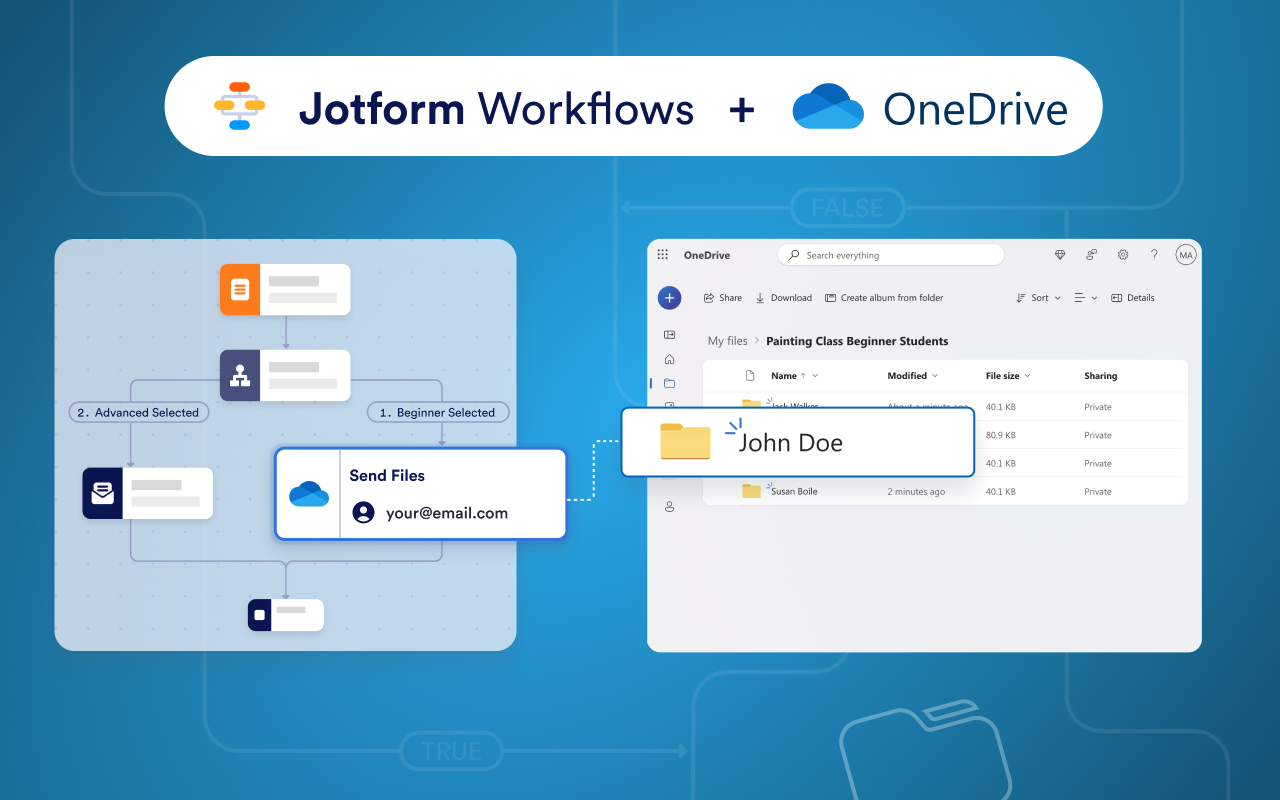
Task: Toggle the navigation pane icon in the sidebar
Action: [669, 335]
